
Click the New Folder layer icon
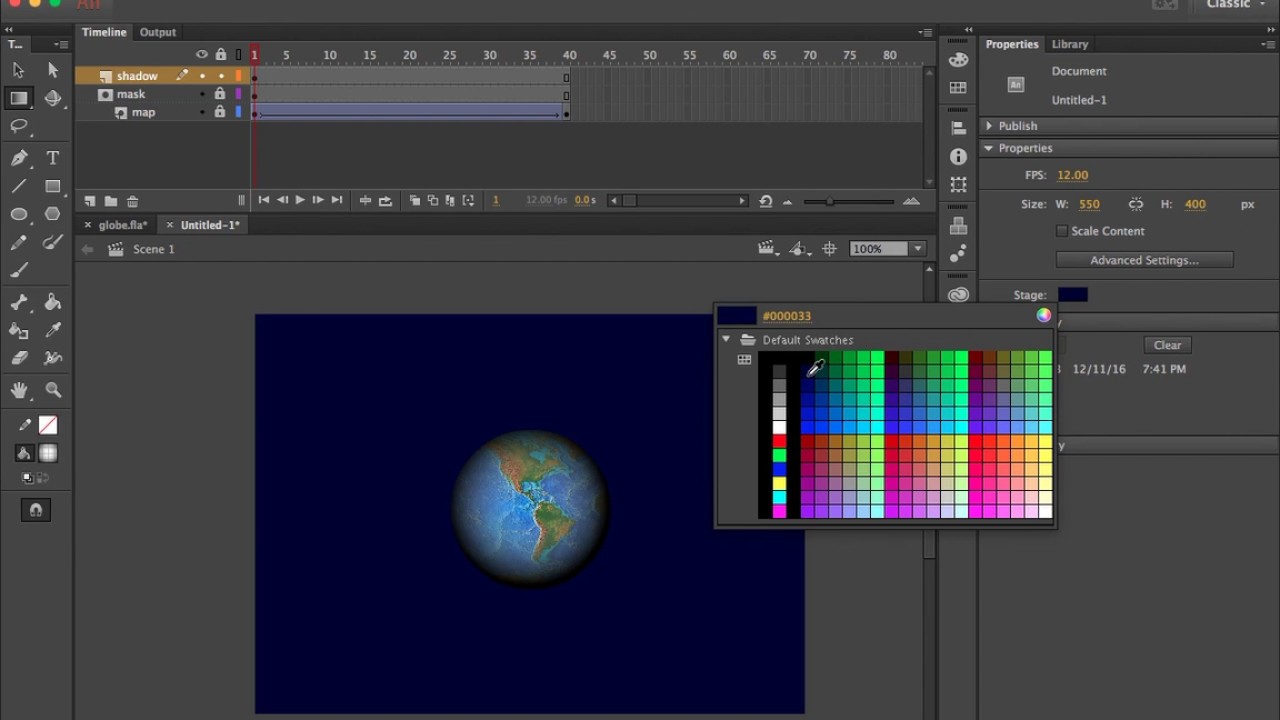click(x=110, y=201)
